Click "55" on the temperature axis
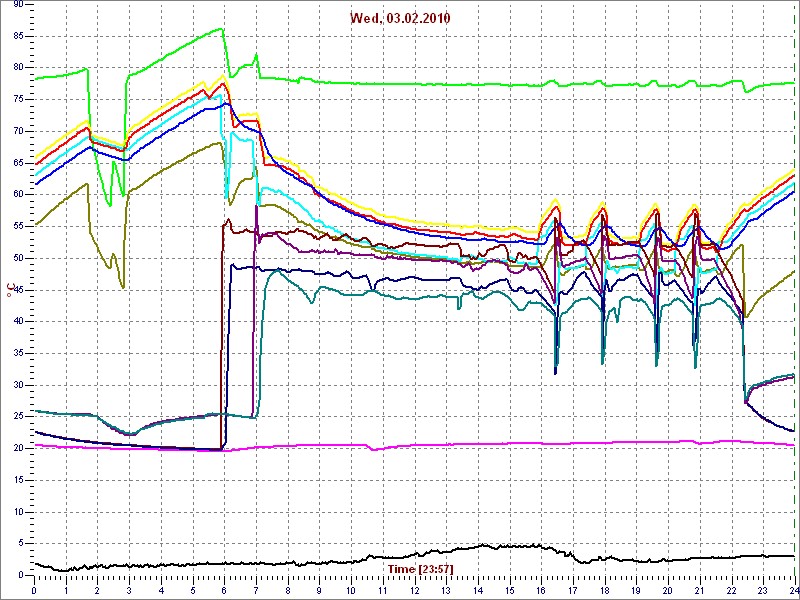The image size is (800, 600). tap(18, 226)
